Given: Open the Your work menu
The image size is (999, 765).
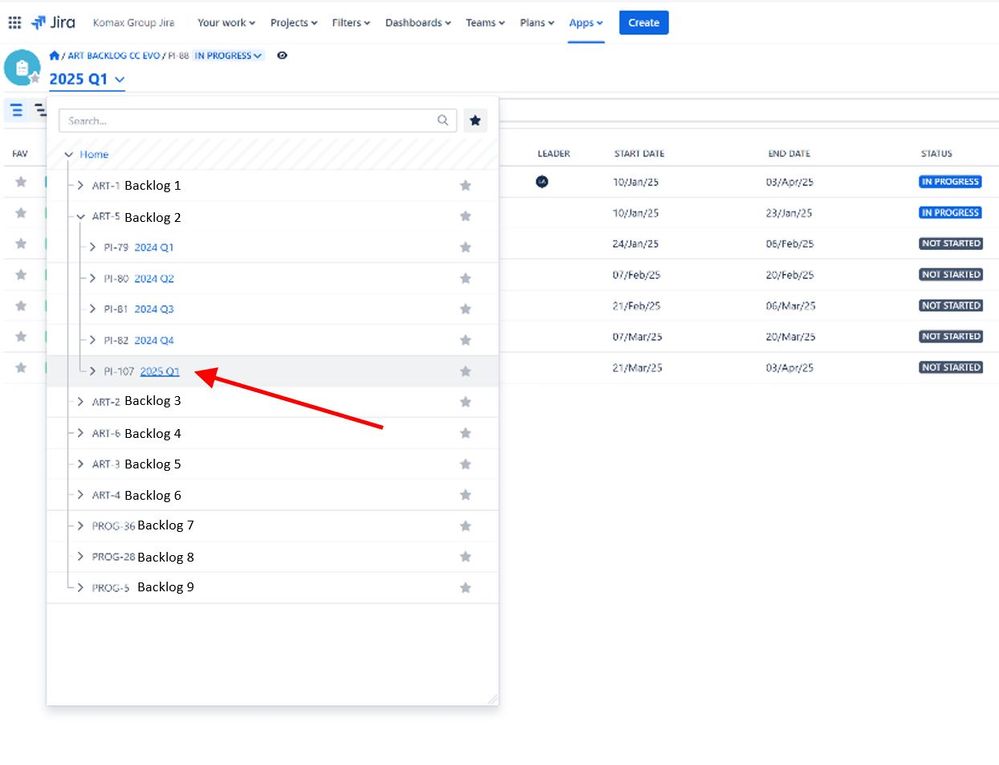Looking at the screenshot, I should 226,23.
